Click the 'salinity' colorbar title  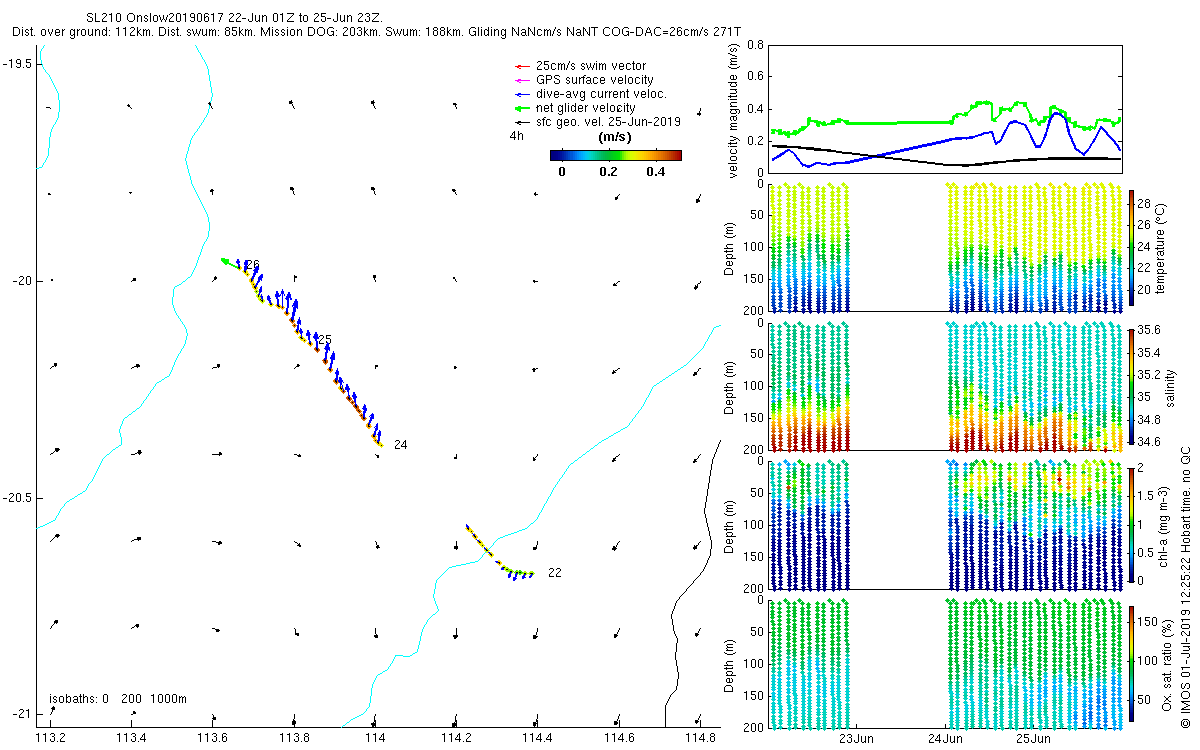click(1169, 386)
